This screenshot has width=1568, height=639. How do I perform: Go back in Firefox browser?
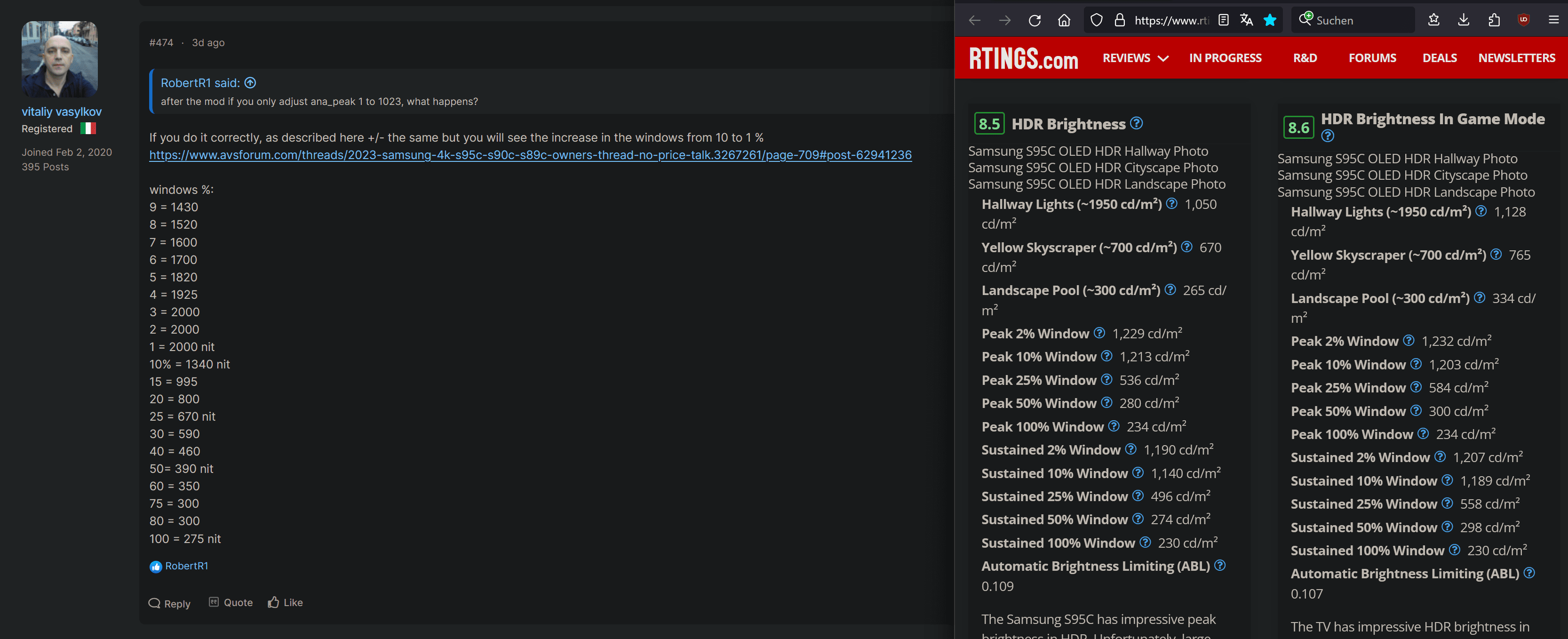pyautogui.click(x=974, y=20)
